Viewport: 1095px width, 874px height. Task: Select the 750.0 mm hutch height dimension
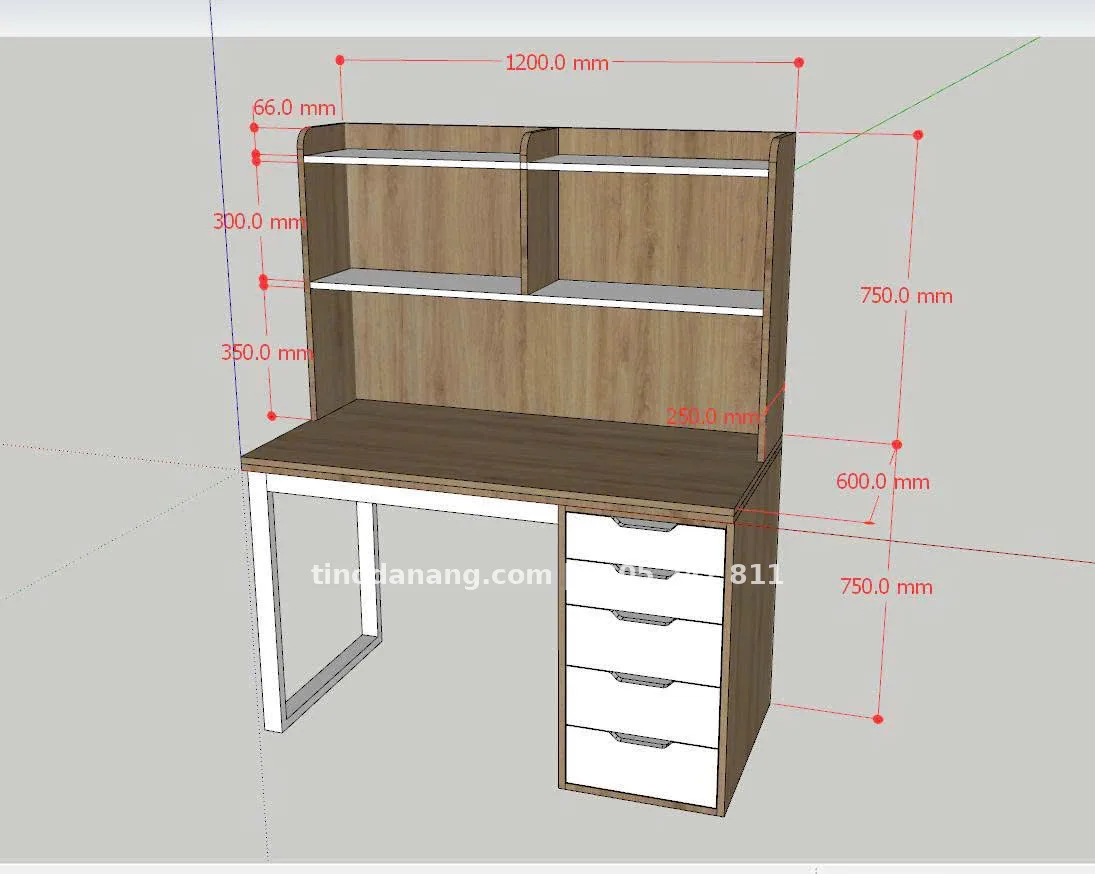click(x=906, y=295)
